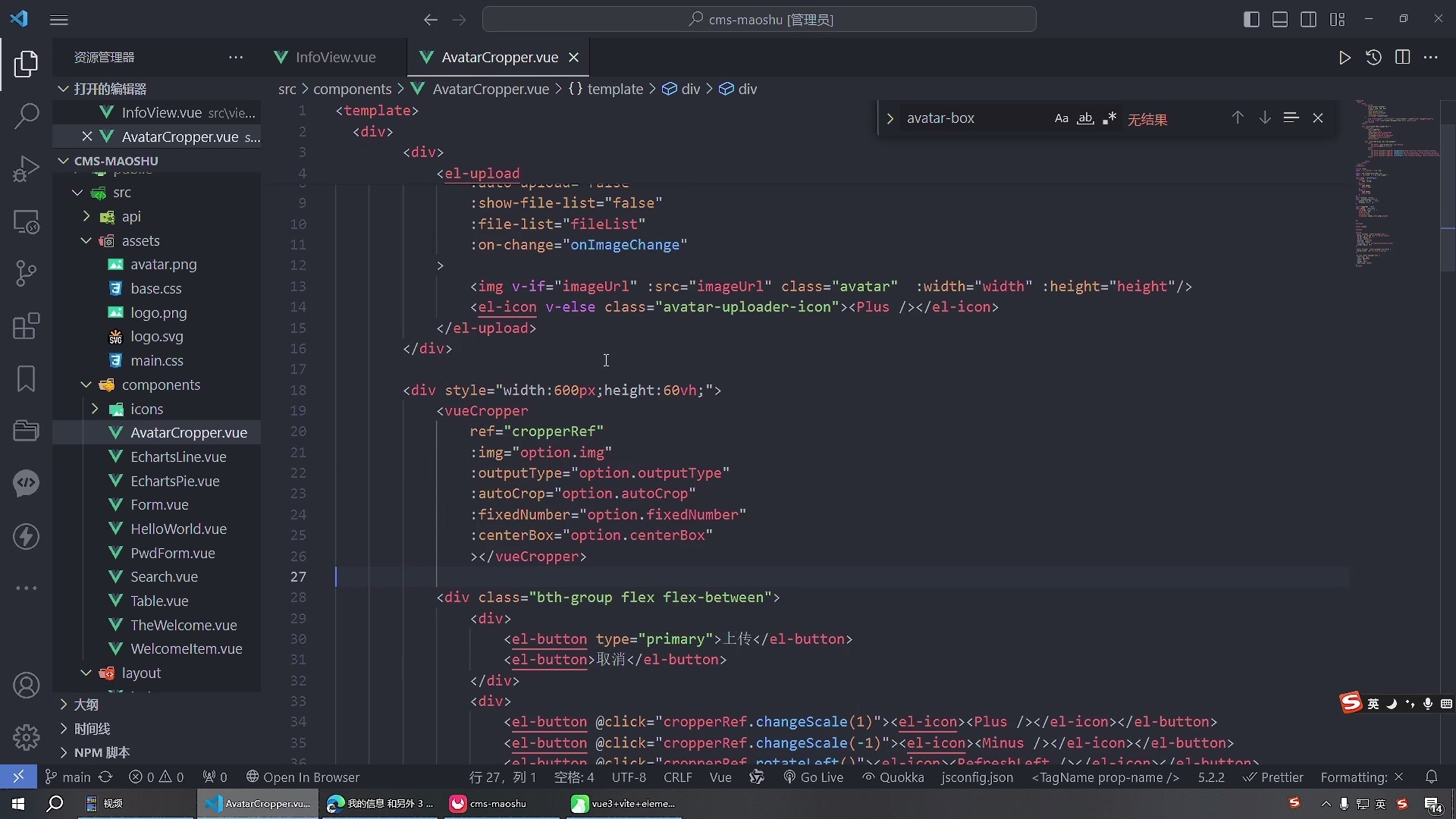Open EchartsLine.vue in the file tree
This screenshot has width=1456, height=819.
(178, 457)
